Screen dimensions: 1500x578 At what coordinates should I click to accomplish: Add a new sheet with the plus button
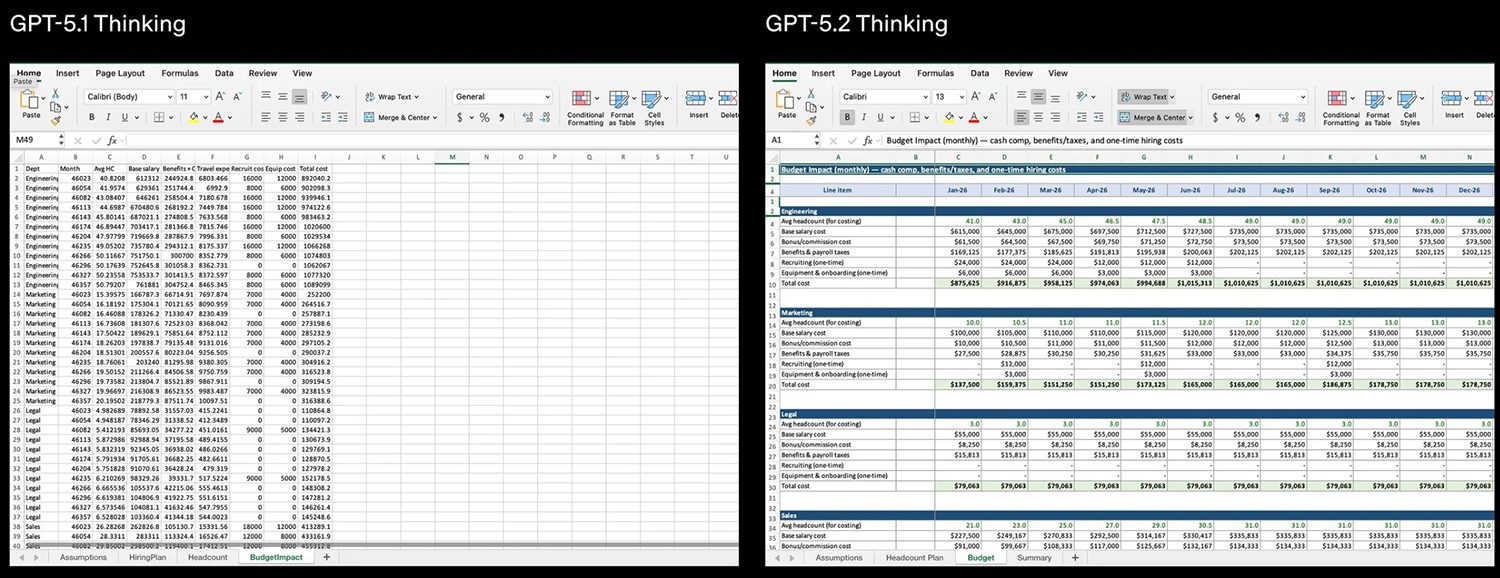pos(326,557)
